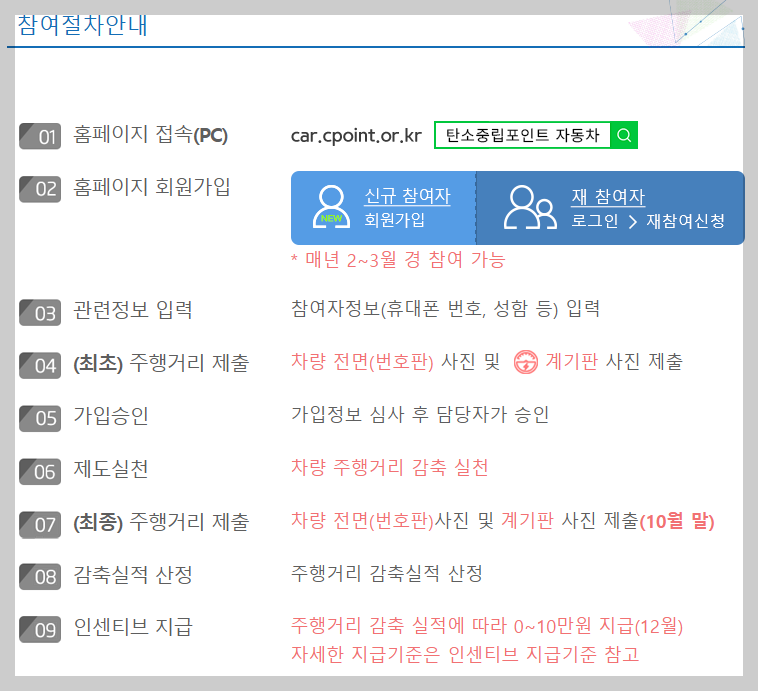
Task: Click the 관련정보 입력 step label
Action: 132,309
